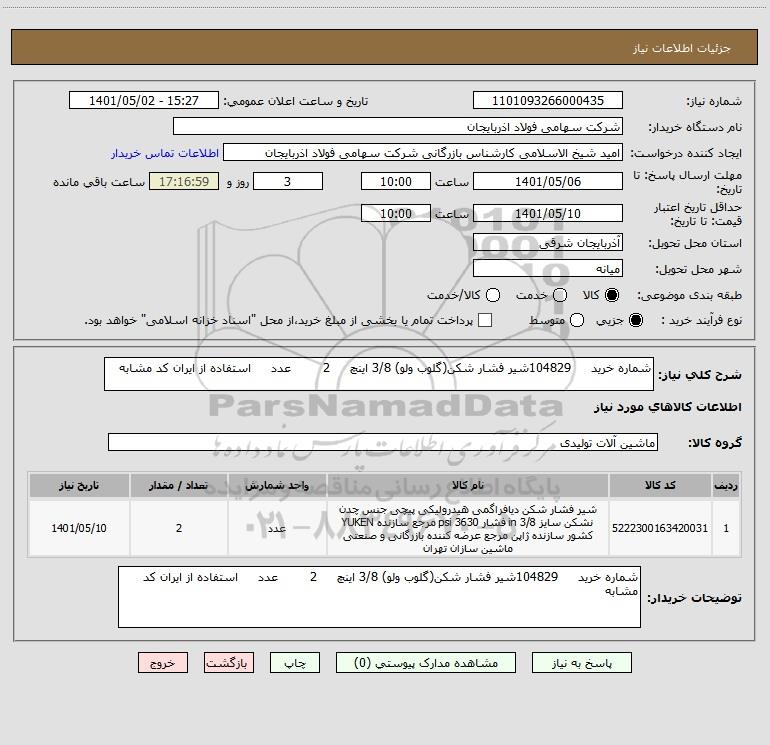The image size is (770, 745).
Task: Click the کد کالا column header
Action: tap(660, 485)
